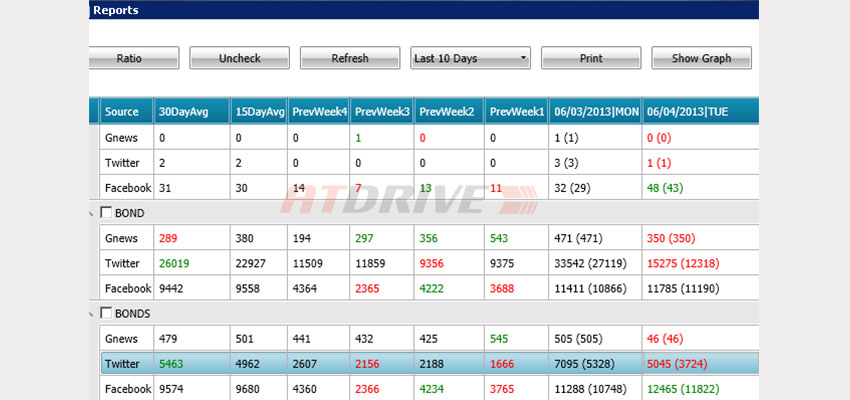The height and width of the screenshot is (400, 850).
Task: Click the 11785 (11190) cell
Action: pyautogui.click(x=700, y=288)
